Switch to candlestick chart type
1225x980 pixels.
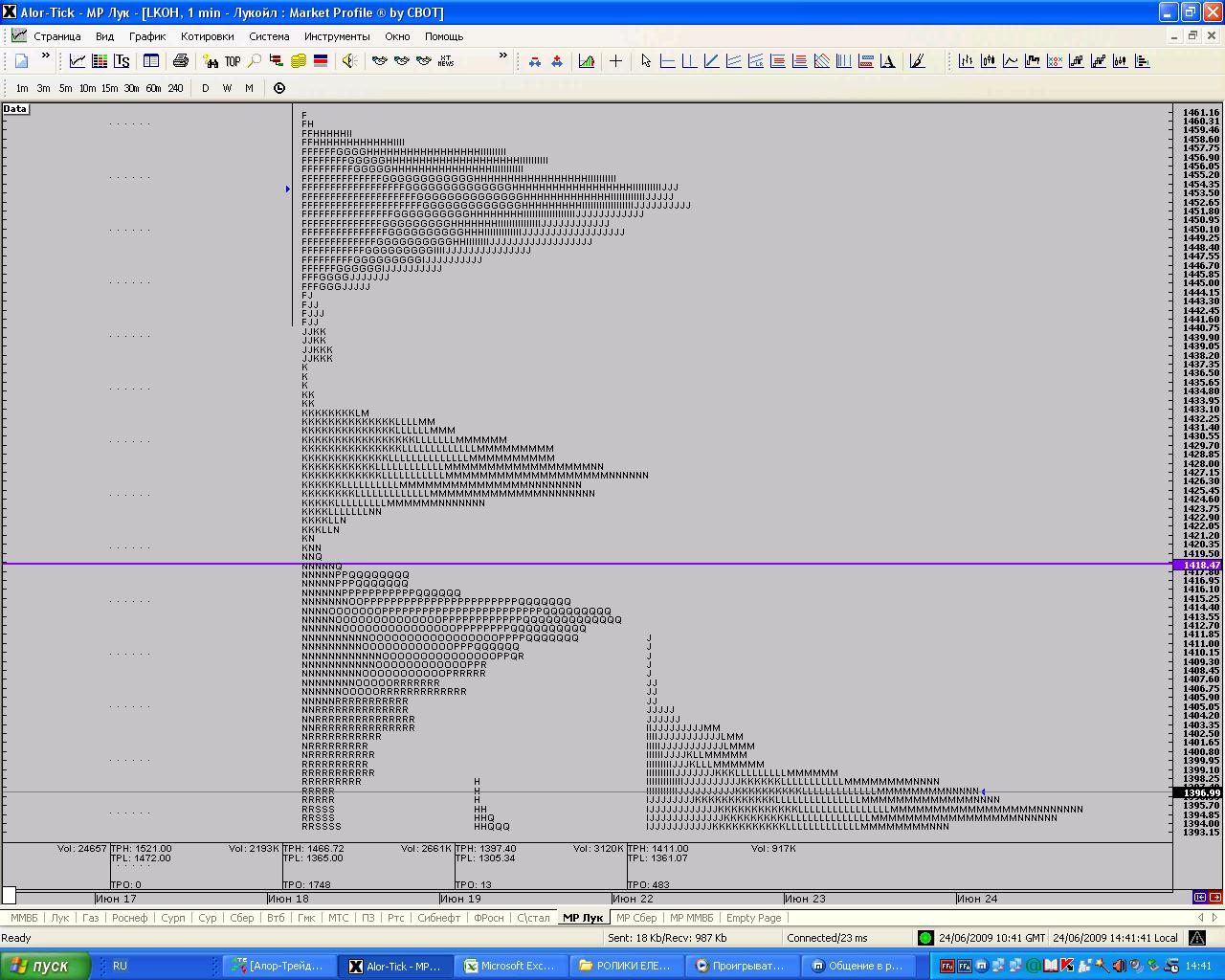point(989,61)
